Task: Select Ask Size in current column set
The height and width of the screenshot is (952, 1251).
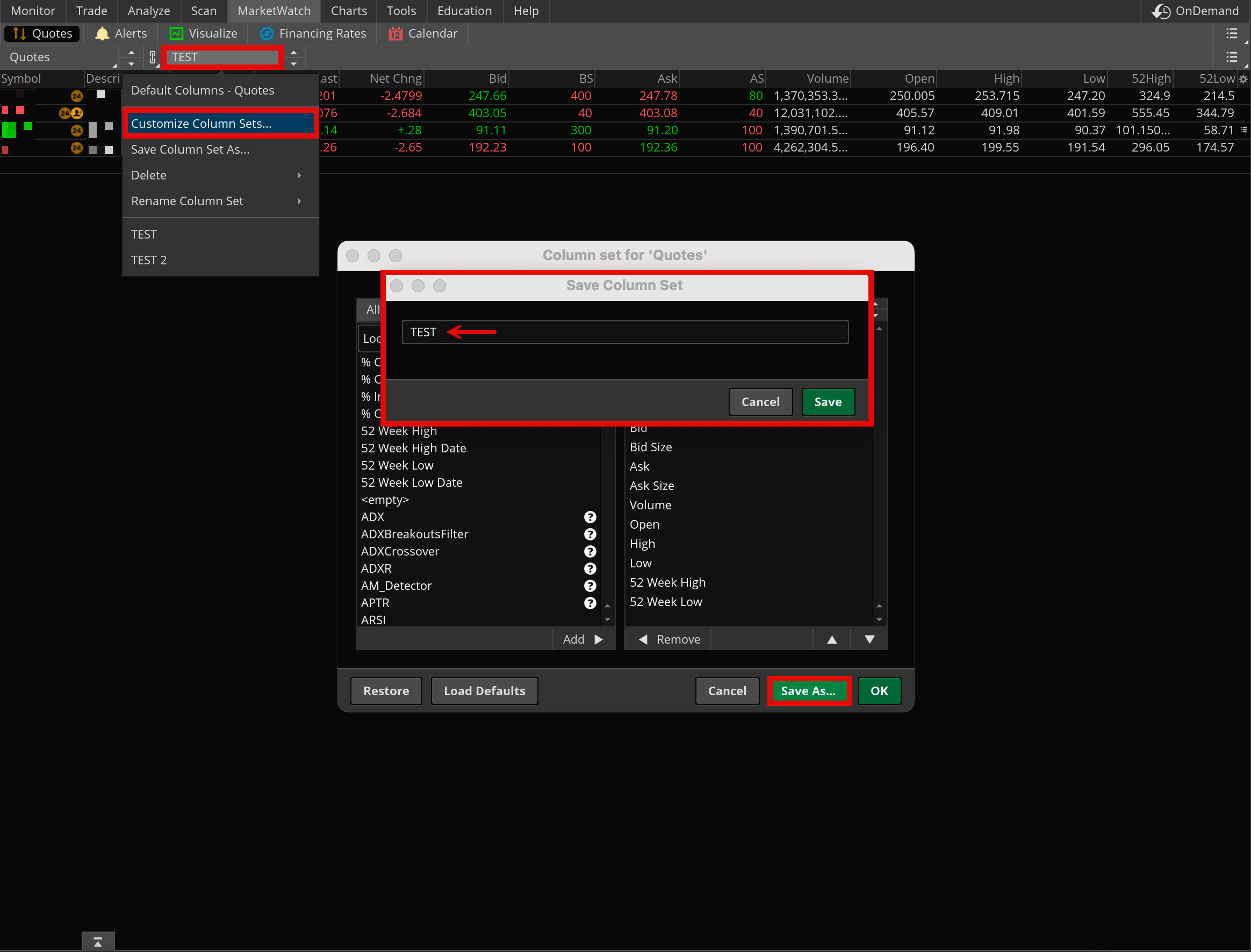Action: (x=748, y=486)
